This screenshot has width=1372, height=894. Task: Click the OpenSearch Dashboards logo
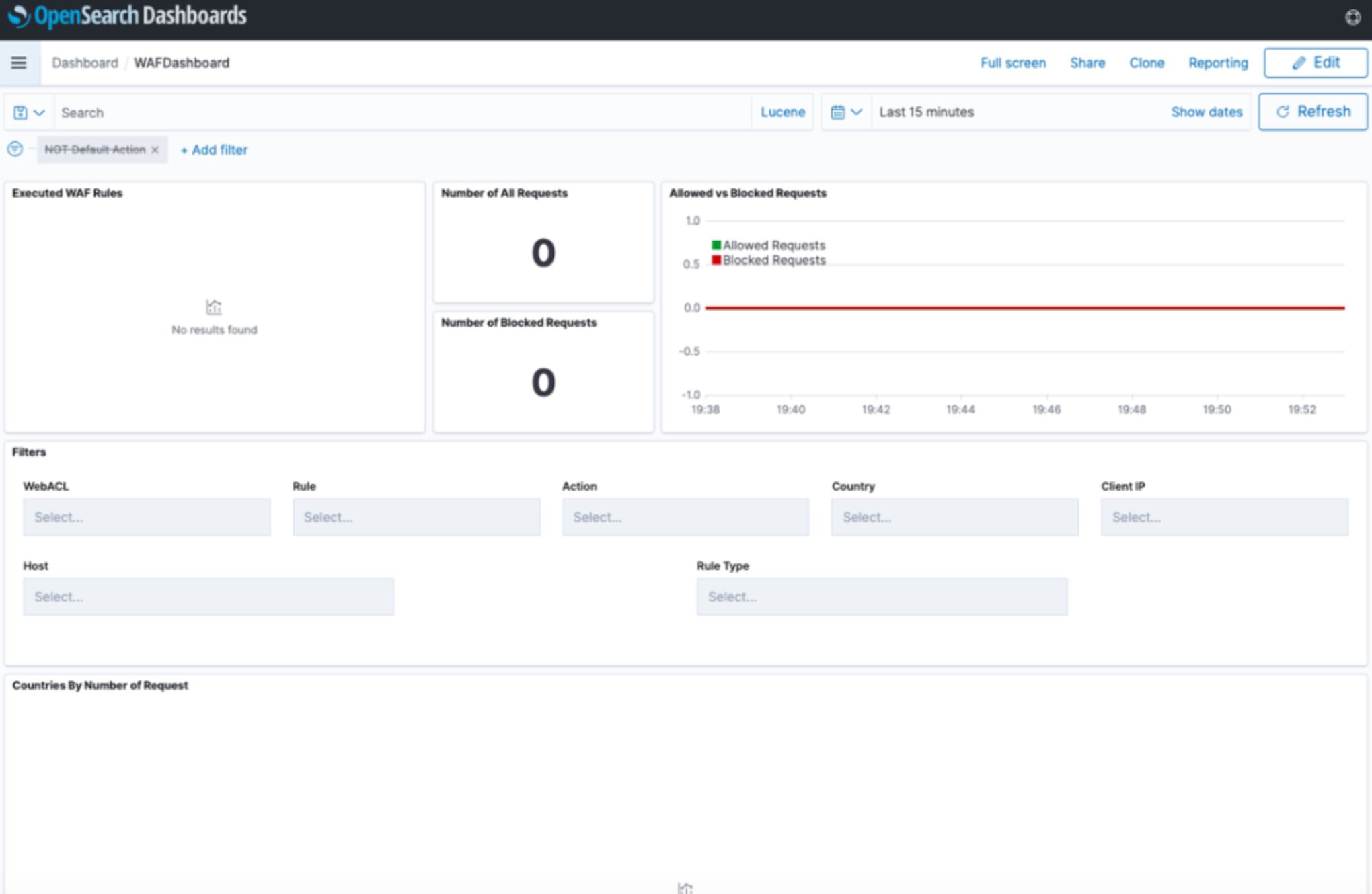tap(124, 16)
